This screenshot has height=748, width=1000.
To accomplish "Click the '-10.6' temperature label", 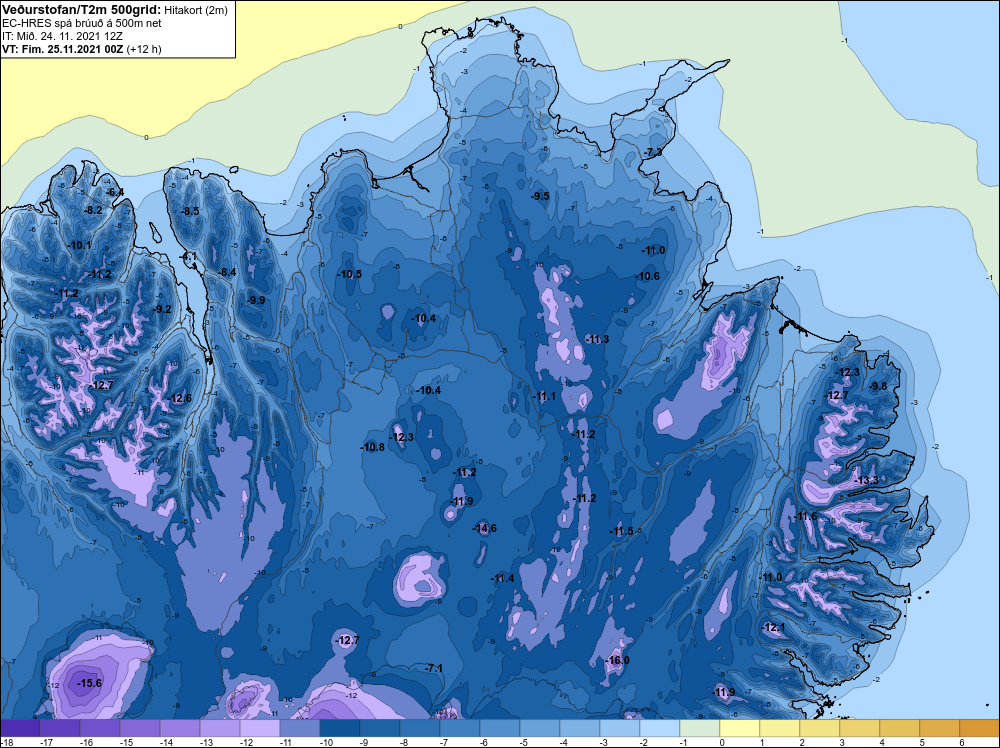I will pyautogui.click(x=647, y=276).
